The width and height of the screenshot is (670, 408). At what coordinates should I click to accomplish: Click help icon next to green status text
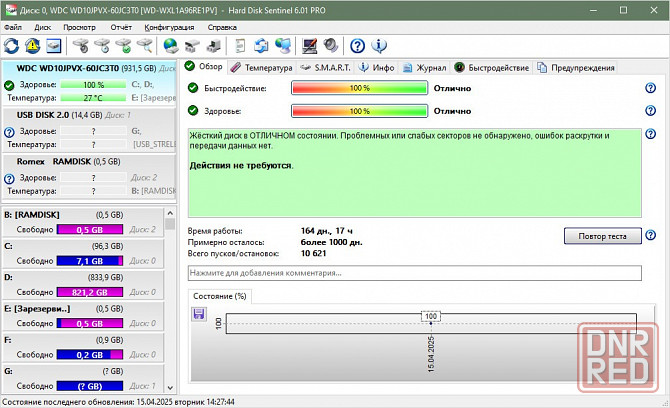tap(650, 134)
